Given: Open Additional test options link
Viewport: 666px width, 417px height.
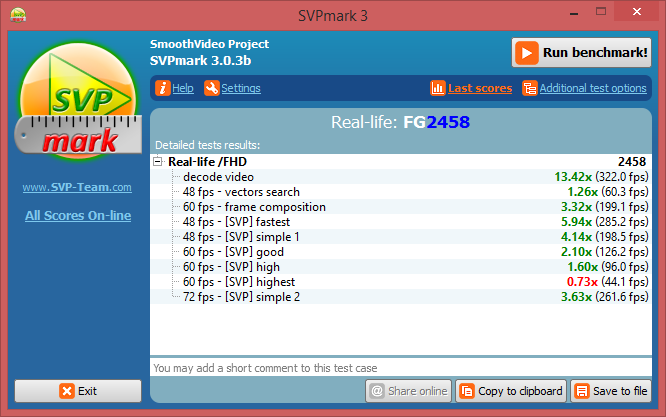Looking at the screenshot, I should tap(593, 88).
